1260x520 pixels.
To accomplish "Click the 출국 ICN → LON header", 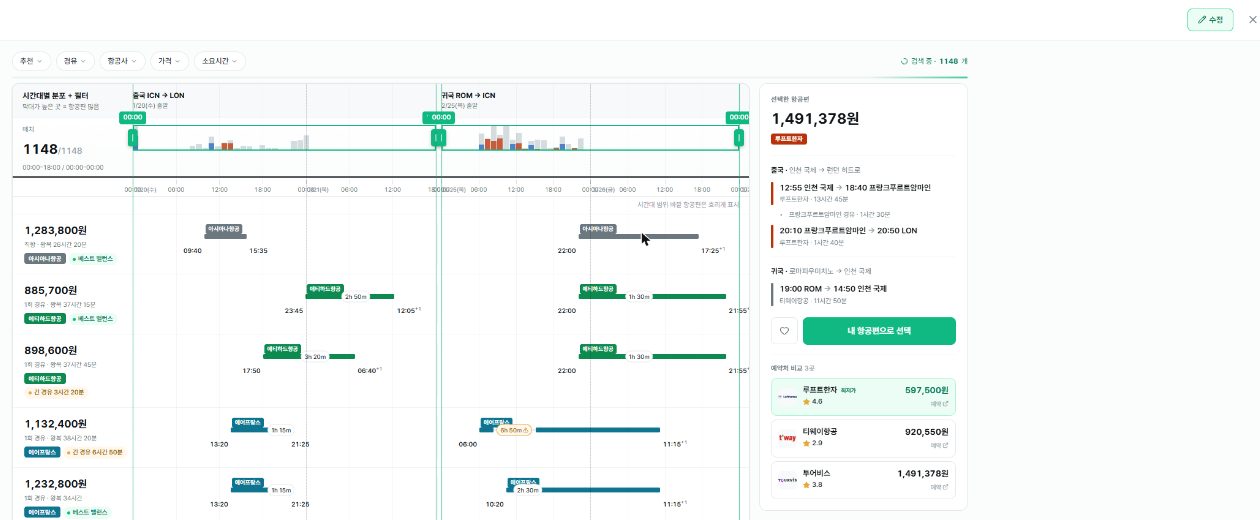I will point(158,95).
